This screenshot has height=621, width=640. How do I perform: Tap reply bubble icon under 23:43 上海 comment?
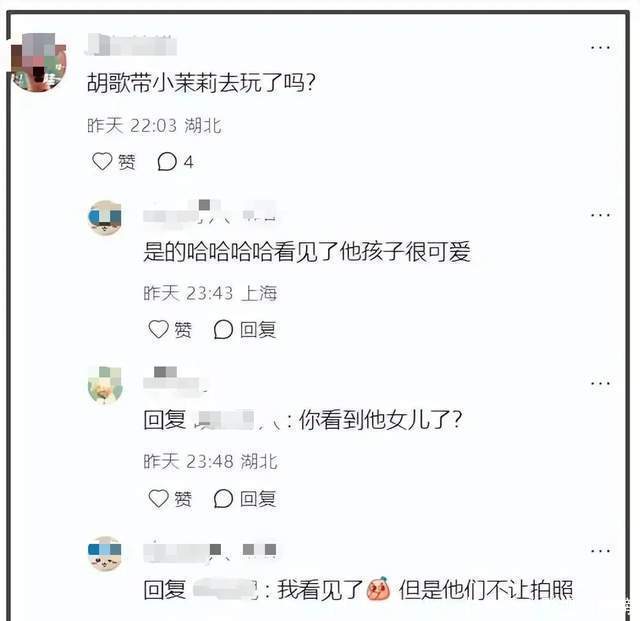(223, 329)
